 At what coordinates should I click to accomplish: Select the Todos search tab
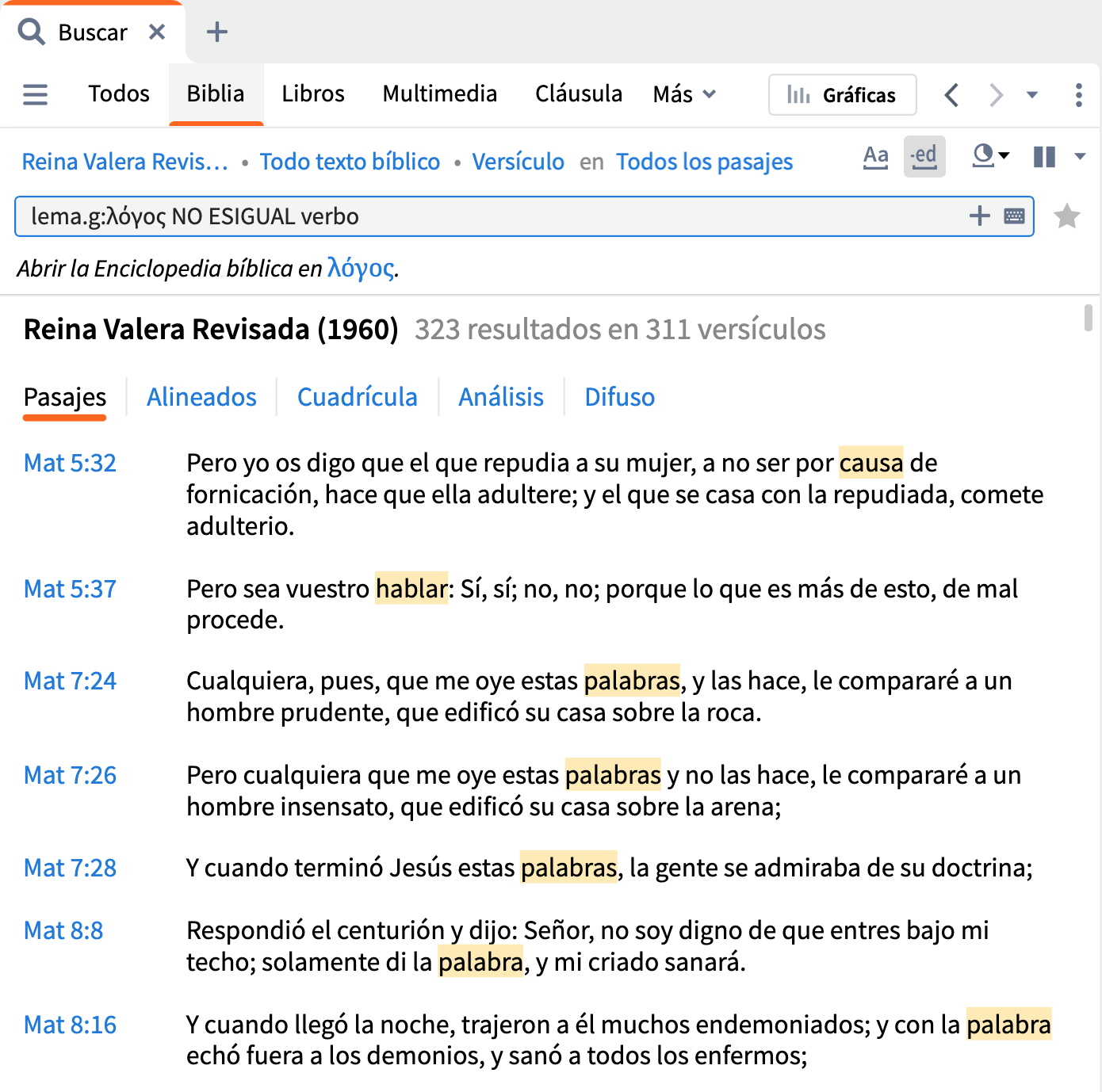click(119, 94)
